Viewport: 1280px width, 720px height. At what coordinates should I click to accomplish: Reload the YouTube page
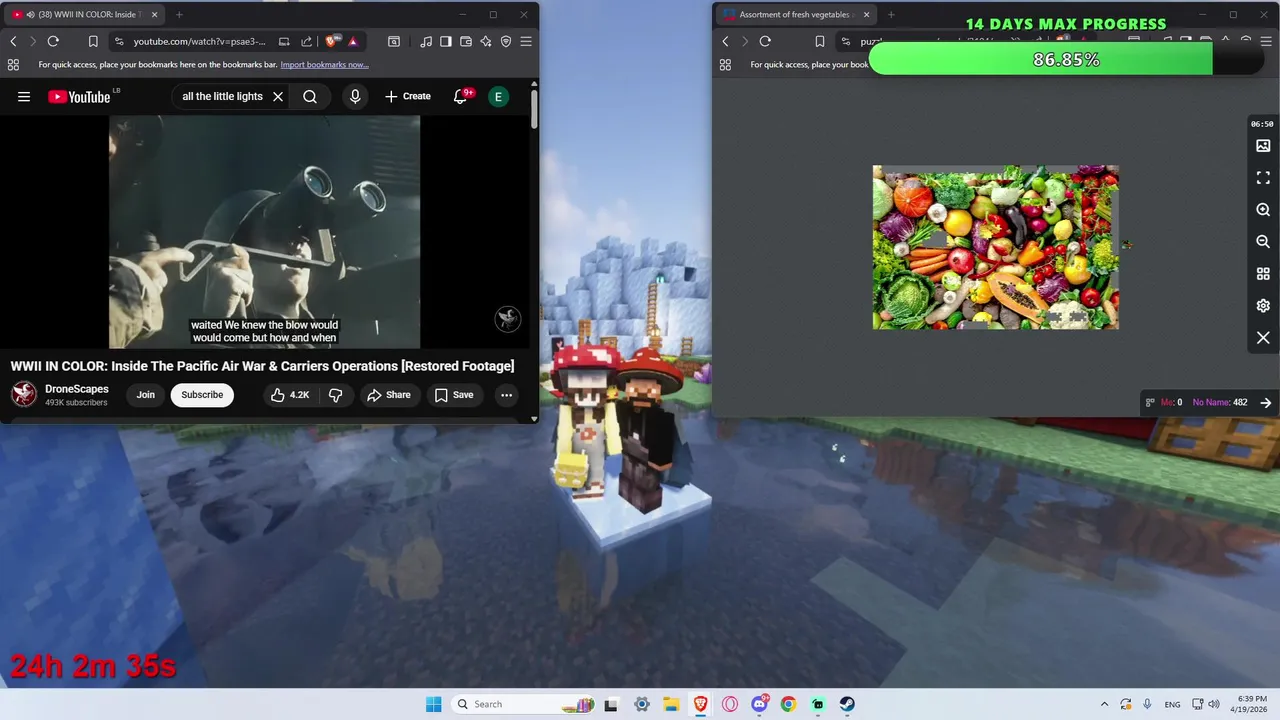tap(53, 41)
